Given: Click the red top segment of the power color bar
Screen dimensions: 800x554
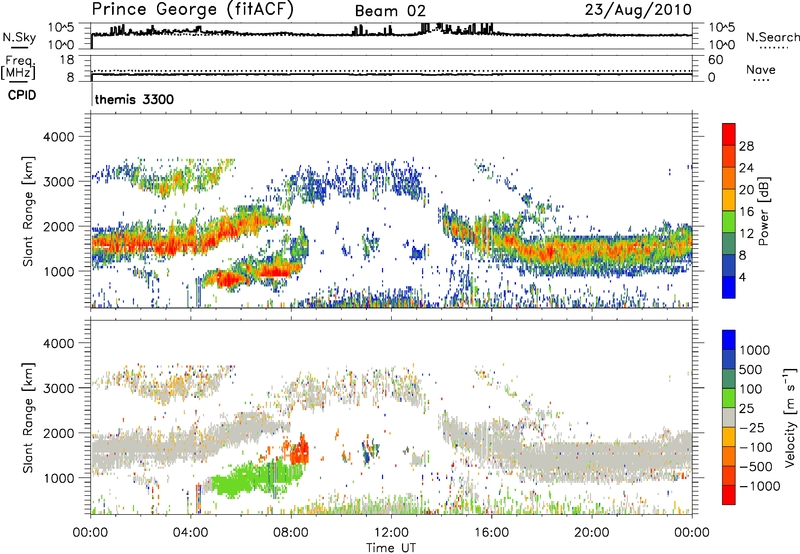Looking at the screenshot, I should coord(729,134).
